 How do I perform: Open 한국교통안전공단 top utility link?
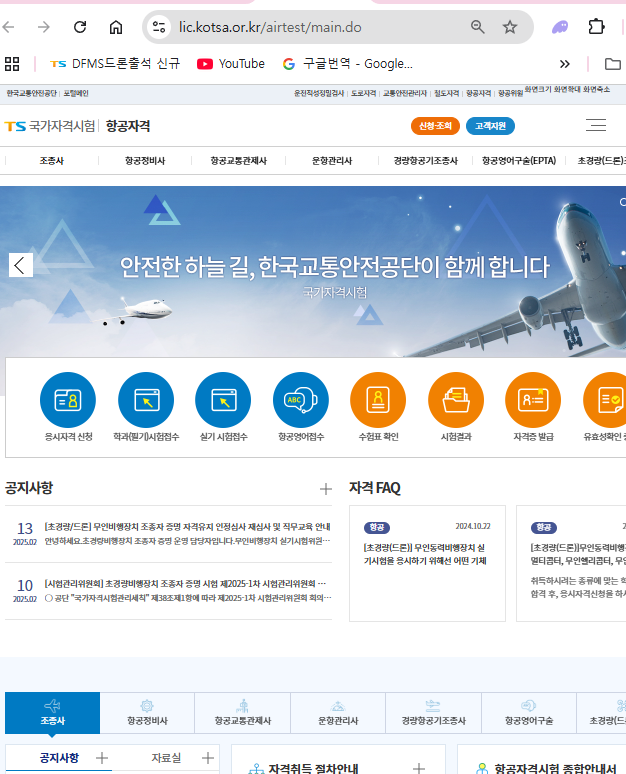tap(32, 93)
